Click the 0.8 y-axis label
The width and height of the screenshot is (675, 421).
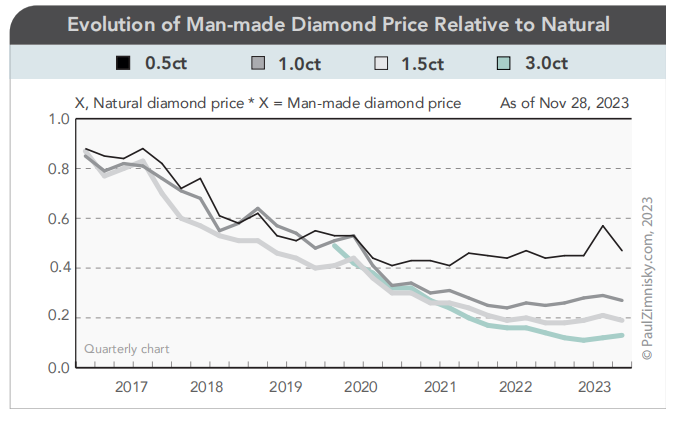(59, 169)
